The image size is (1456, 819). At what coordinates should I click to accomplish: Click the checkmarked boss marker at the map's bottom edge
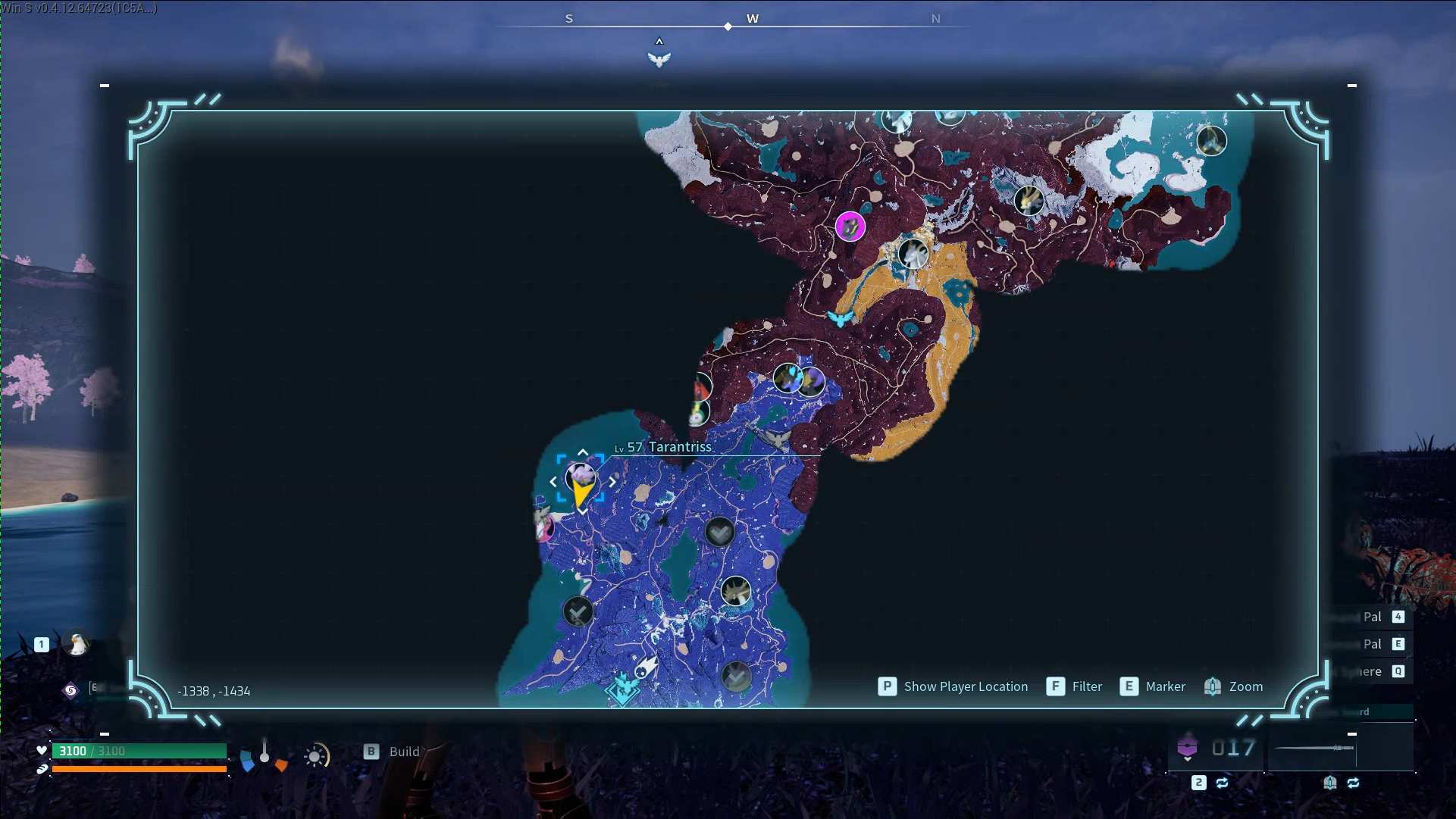coord(736,677)
